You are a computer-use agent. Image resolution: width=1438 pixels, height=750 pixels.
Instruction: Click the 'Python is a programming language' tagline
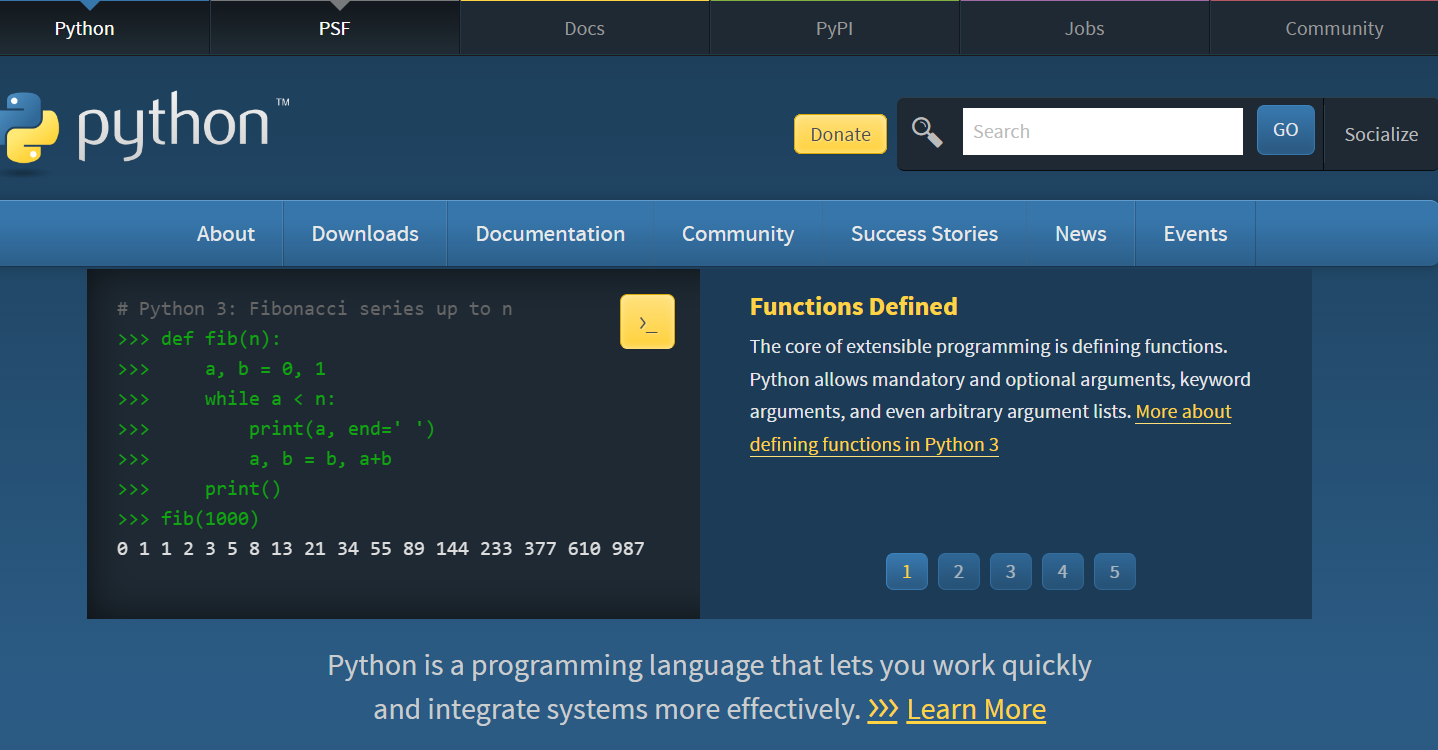(x=709, y=687)
